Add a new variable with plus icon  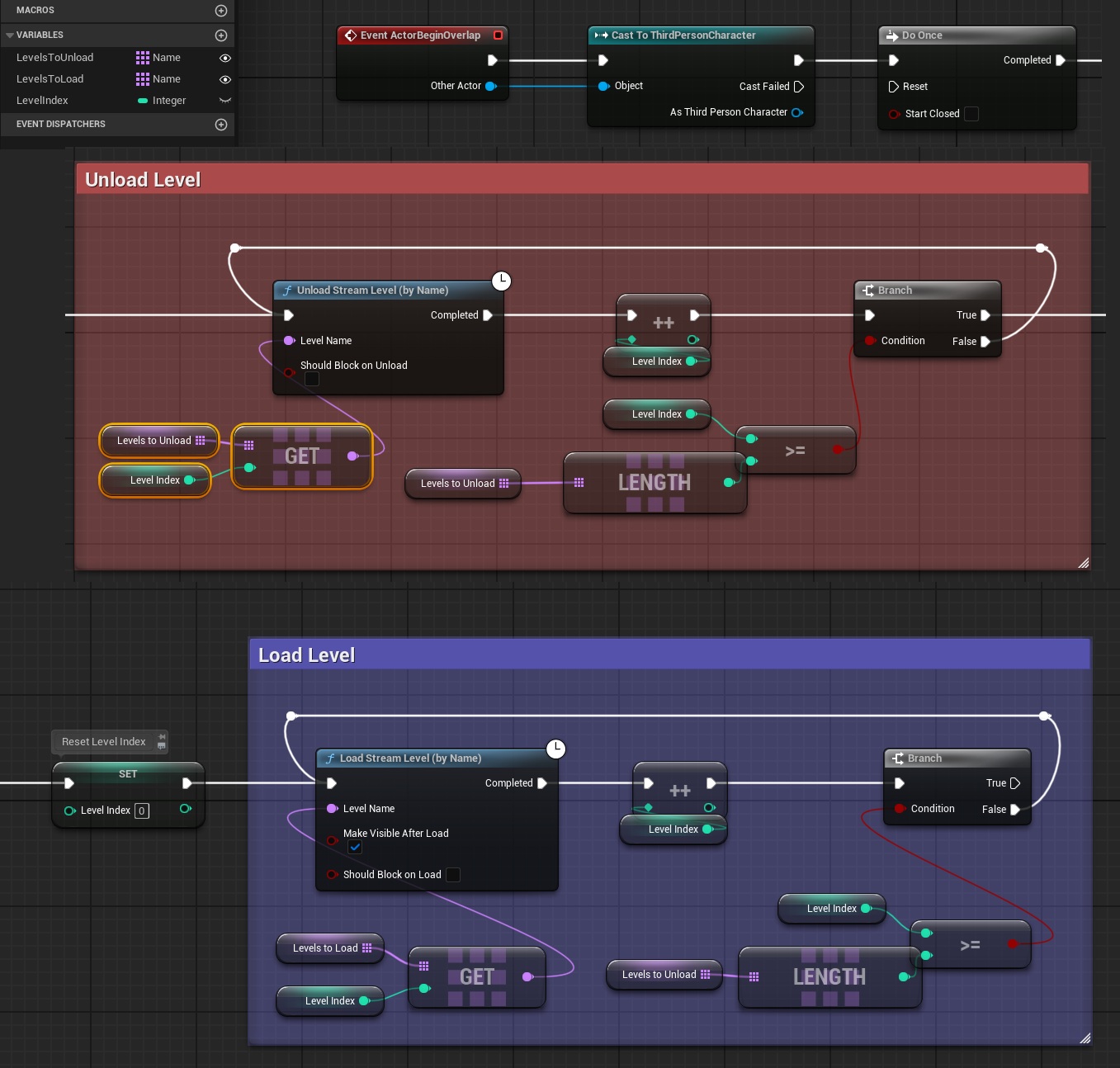click(x=220, y=35)
